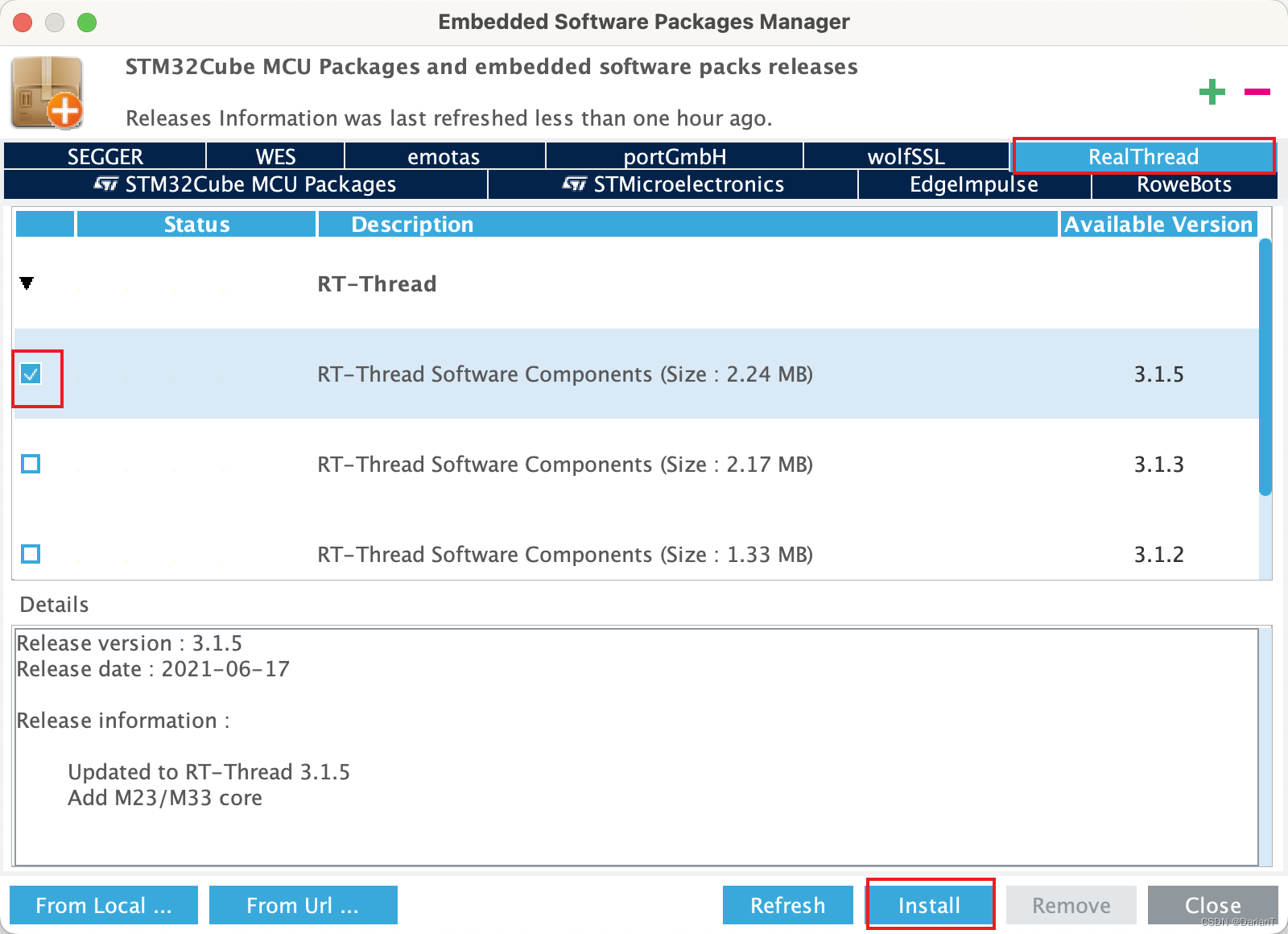Collapse the RT-Thread group disclosure triangle
1288x934 pixels.
(x=28, y=282)
